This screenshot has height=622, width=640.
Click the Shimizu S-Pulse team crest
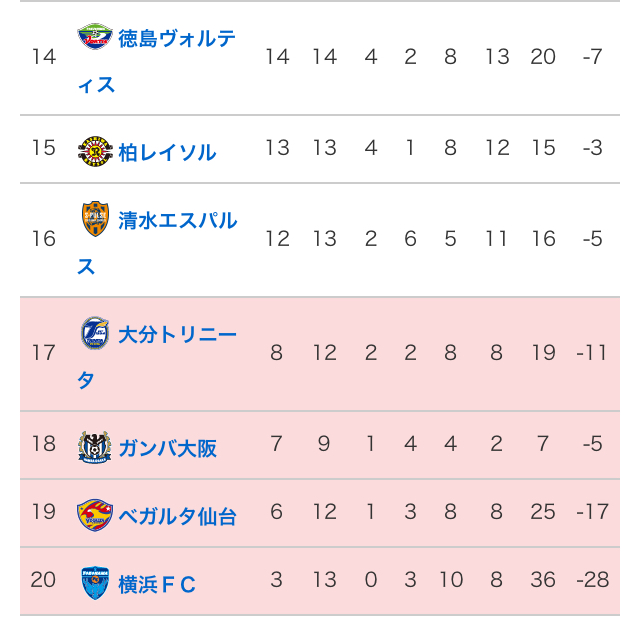[95, 219]
